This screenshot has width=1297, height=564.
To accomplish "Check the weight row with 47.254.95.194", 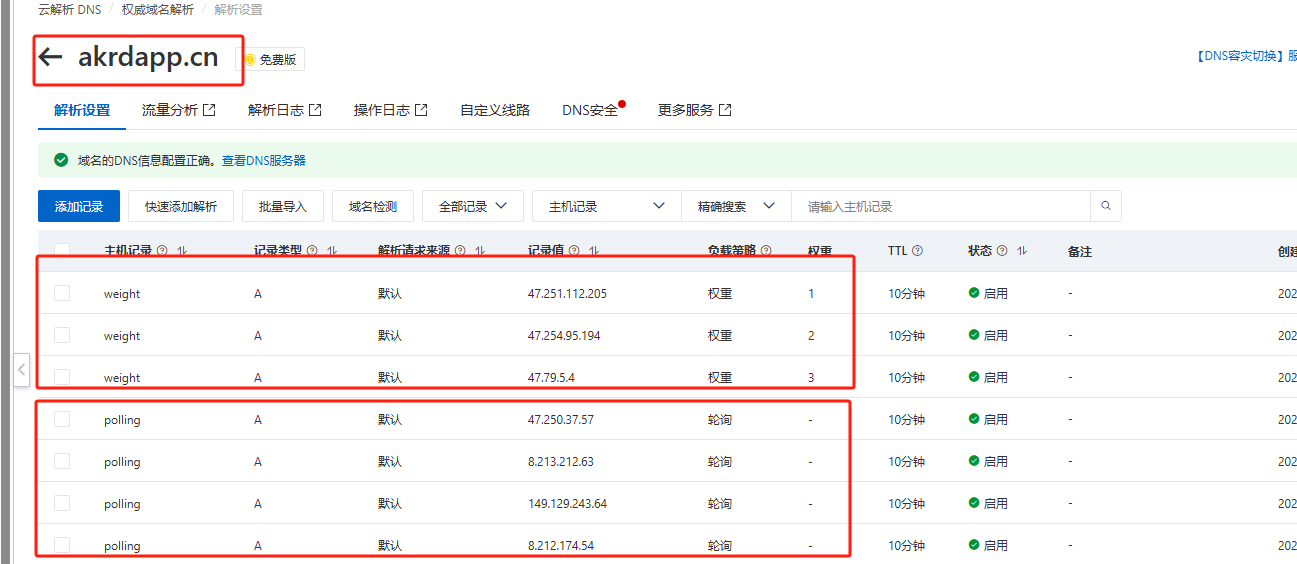I will click(62, 335).
